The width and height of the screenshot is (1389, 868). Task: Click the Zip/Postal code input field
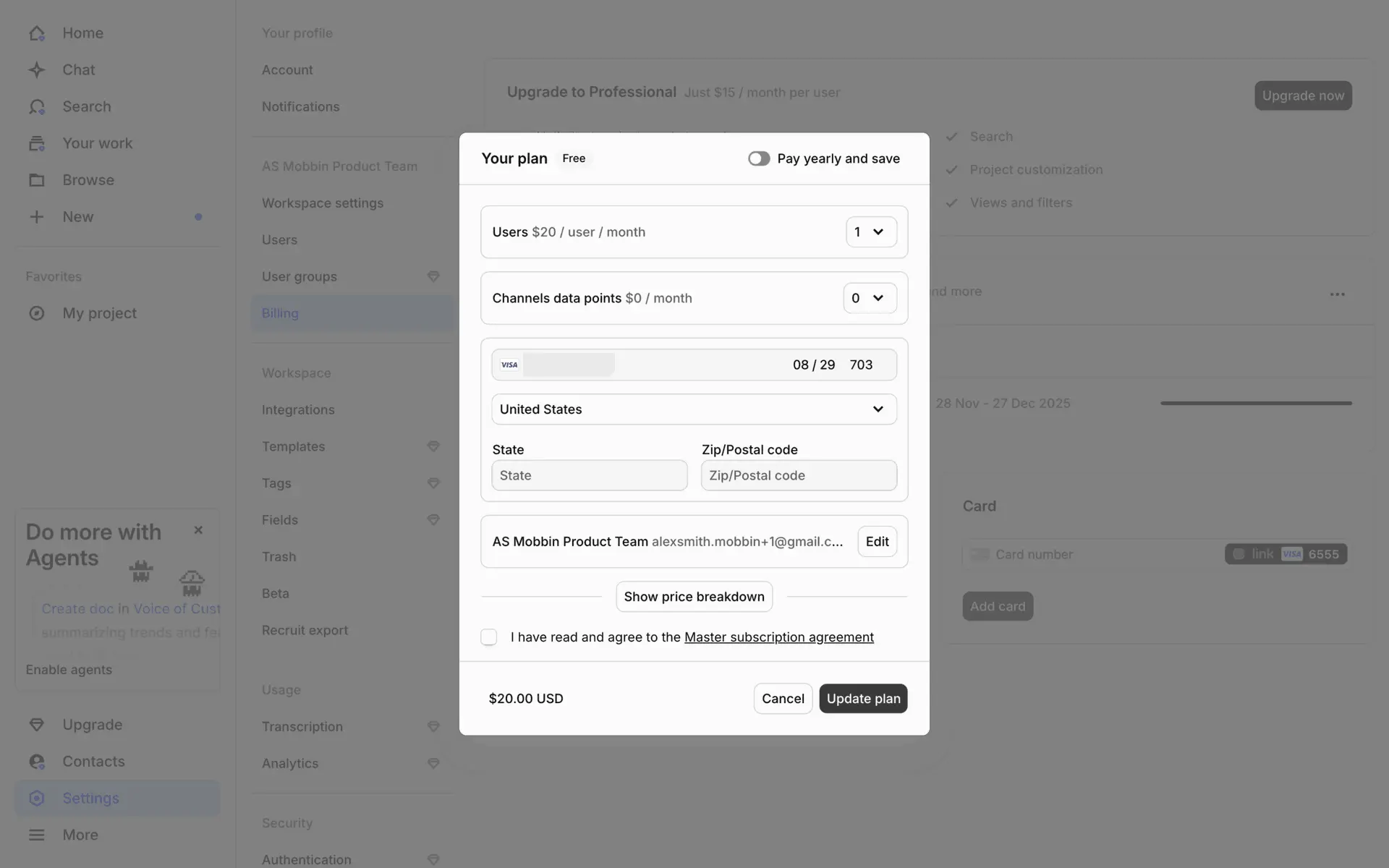(x=799, y=476)
